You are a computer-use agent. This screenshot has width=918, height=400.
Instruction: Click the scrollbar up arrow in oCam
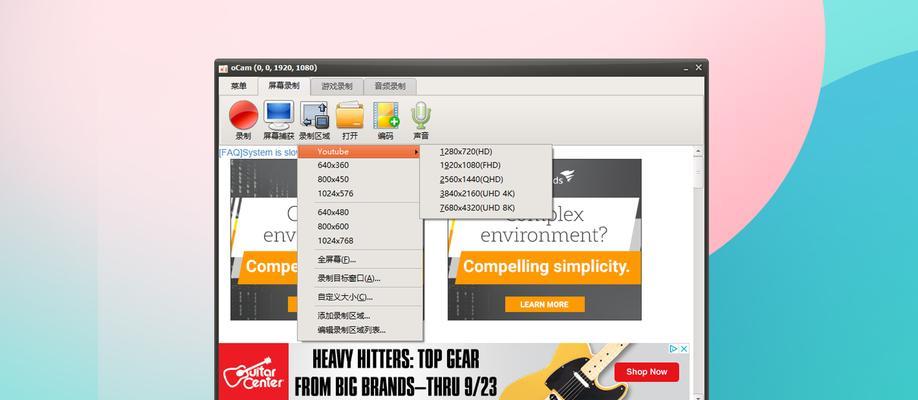(x=698, y=152)
